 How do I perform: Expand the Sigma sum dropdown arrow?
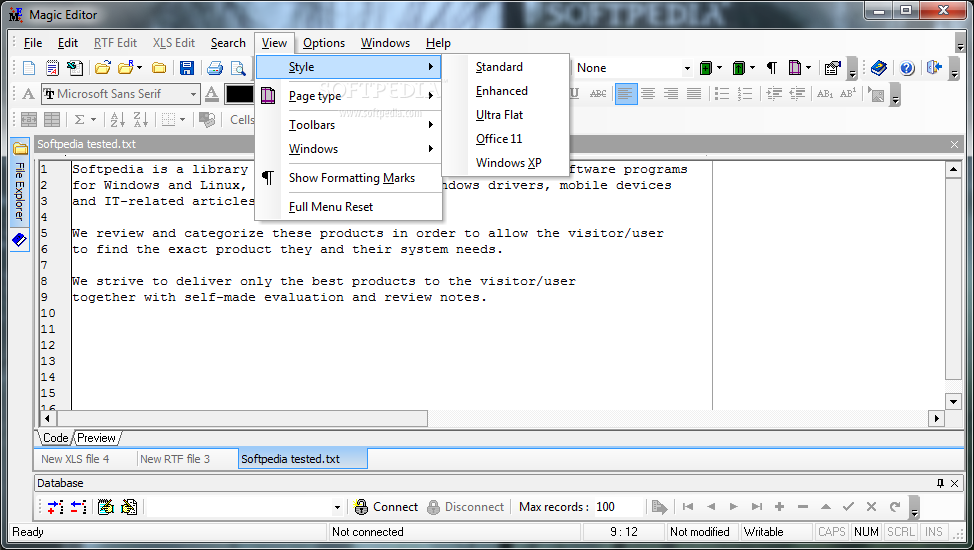pyautogui.click(x=93, y=119)
